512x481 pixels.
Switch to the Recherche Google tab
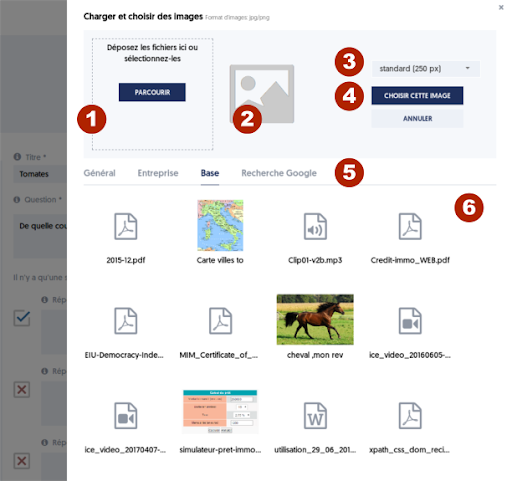click(x=279, y=173)
